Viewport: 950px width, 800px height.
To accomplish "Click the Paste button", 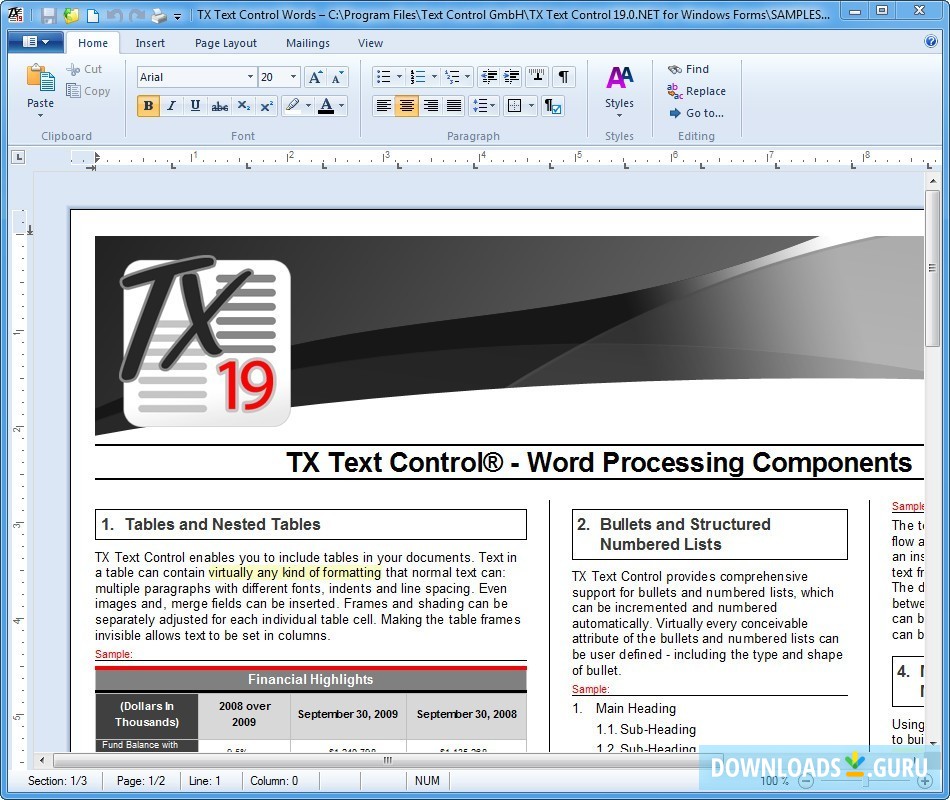I will (x=39, y=90).
